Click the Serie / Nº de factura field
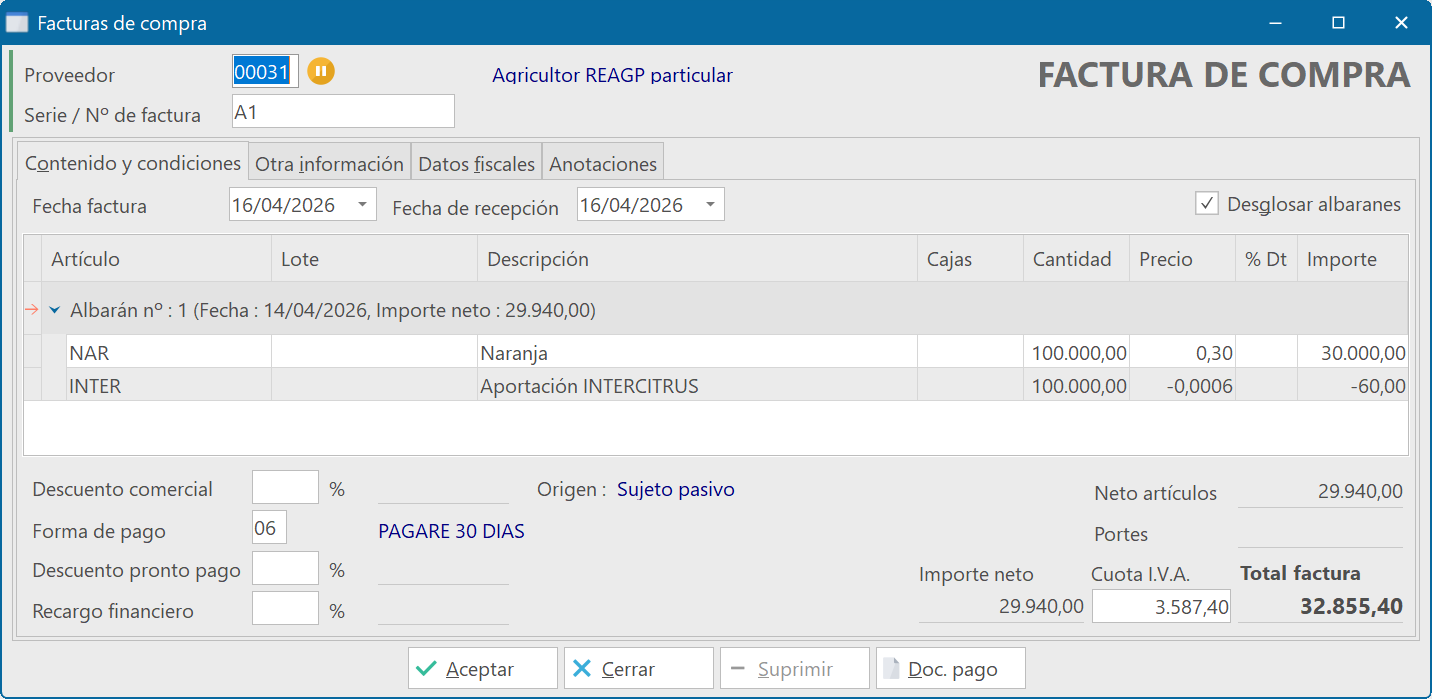Screen dimensions: 1432x699 click(x=342, y=112)
